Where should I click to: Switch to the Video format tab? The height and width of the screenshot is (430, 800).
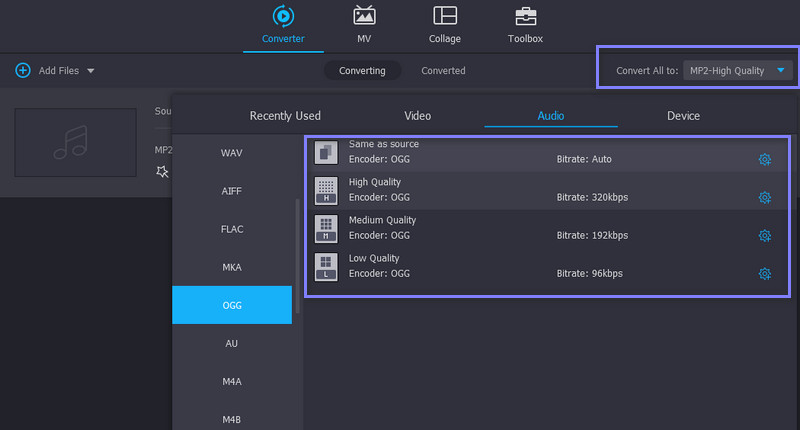(418, 116)
